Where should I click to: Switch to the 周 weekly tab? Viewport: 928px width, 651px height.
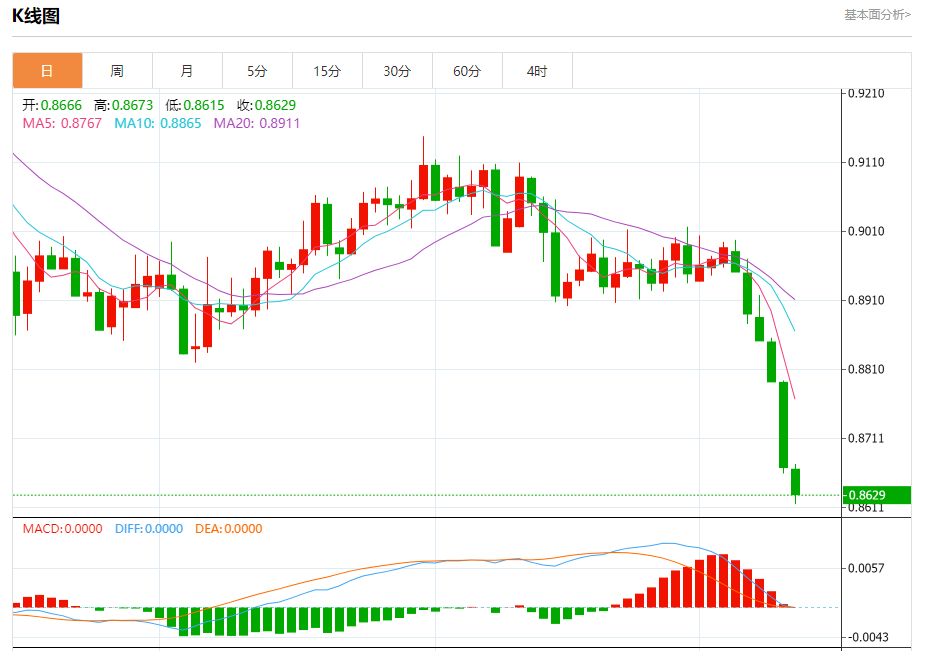click(117, 71)
